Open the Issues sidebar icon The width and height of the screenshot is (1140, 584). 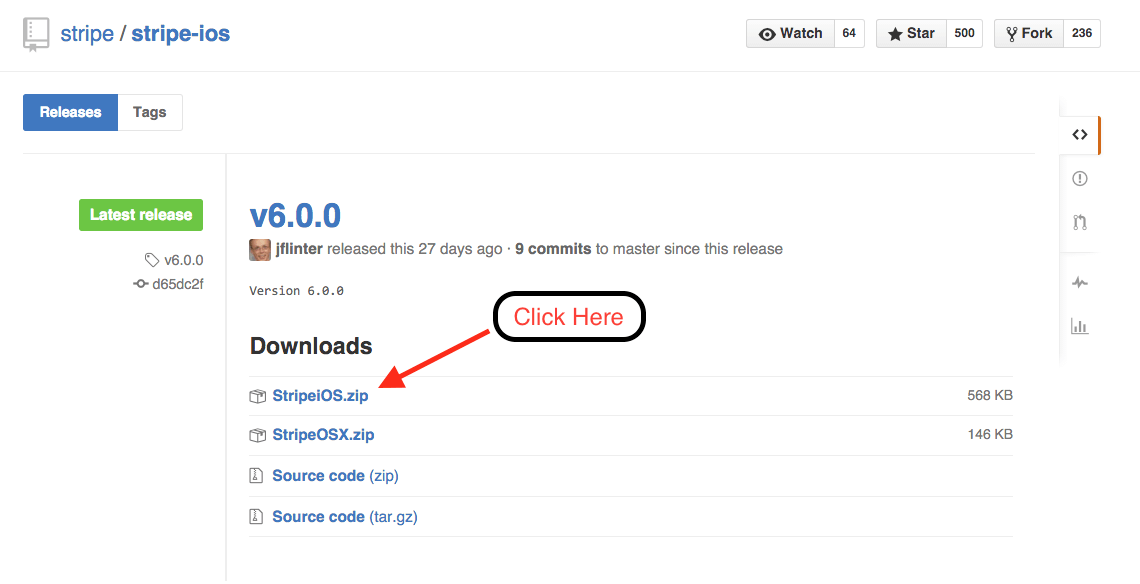point(1080,179)
